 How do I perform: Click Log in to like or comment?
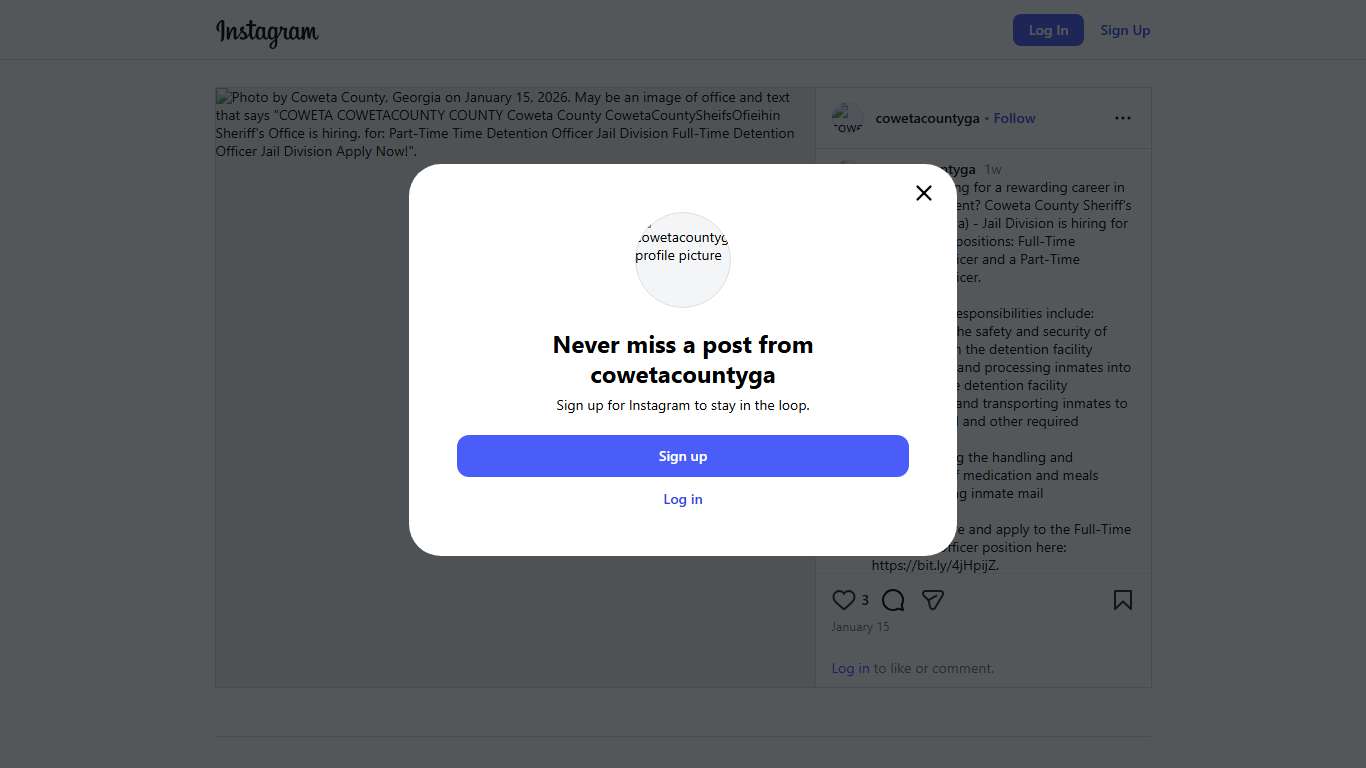tap(850, 668)
